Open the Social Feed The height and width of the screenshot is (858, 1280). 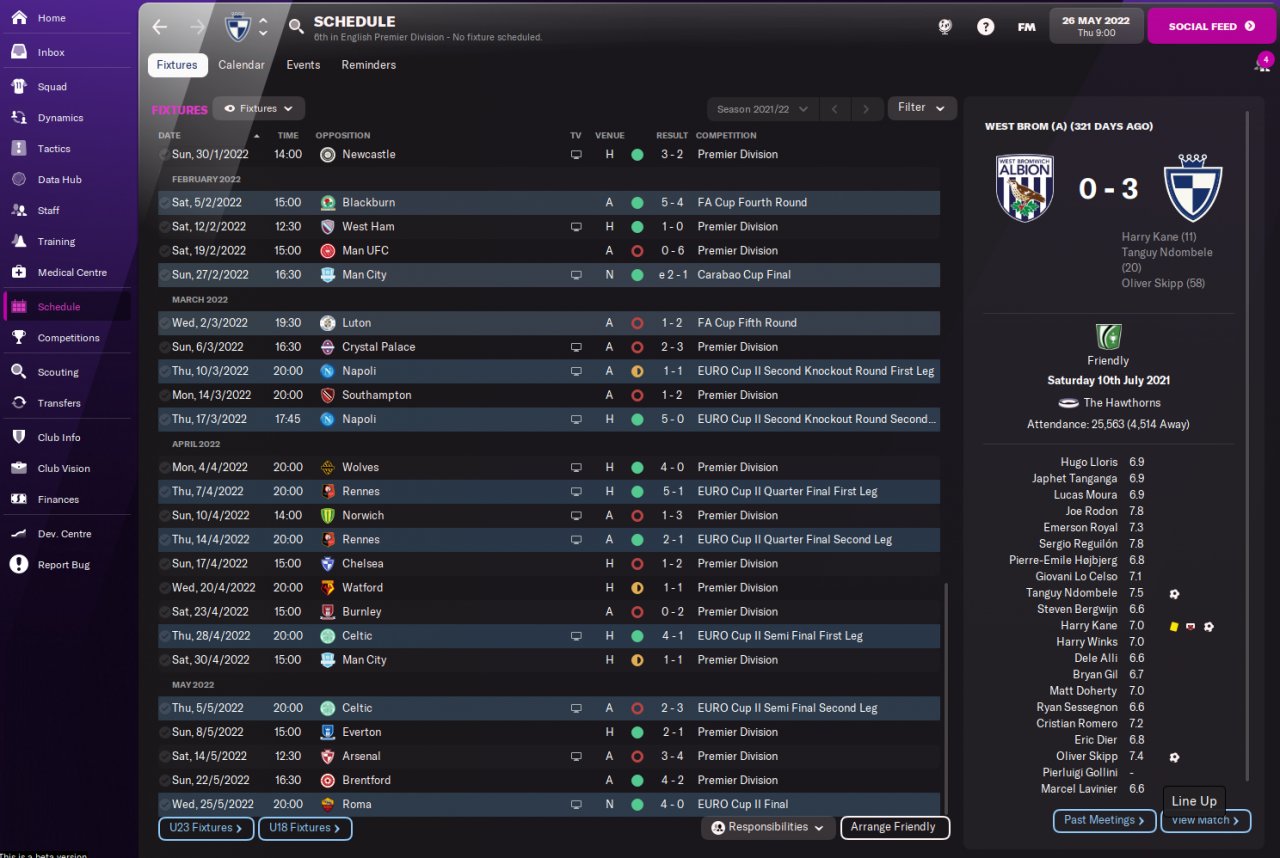pos(1211,26)
